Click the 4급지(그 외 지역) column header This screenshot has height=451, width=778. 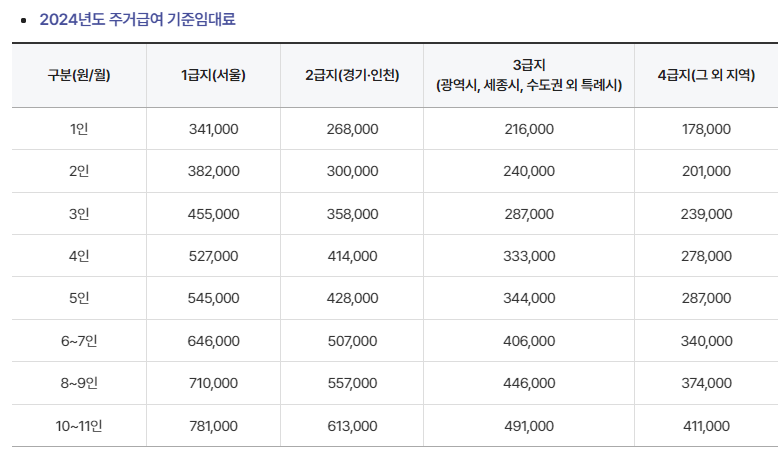coord(706,75)
